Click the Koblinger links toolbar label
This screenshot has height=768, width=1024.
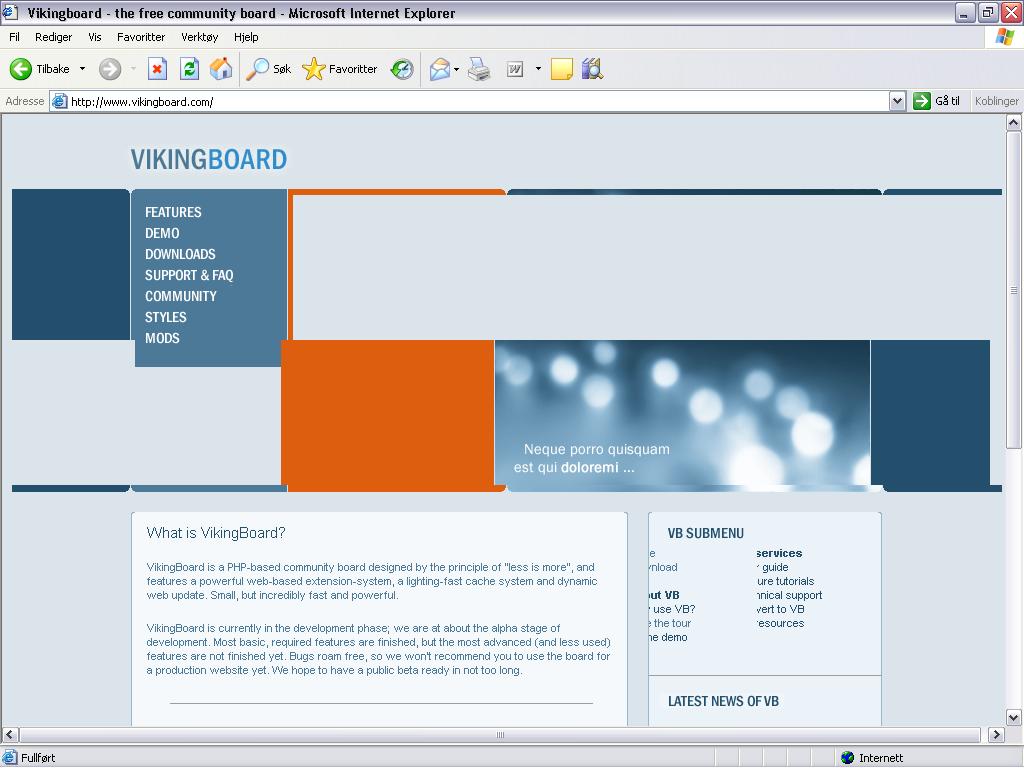[x=997, y=101]
